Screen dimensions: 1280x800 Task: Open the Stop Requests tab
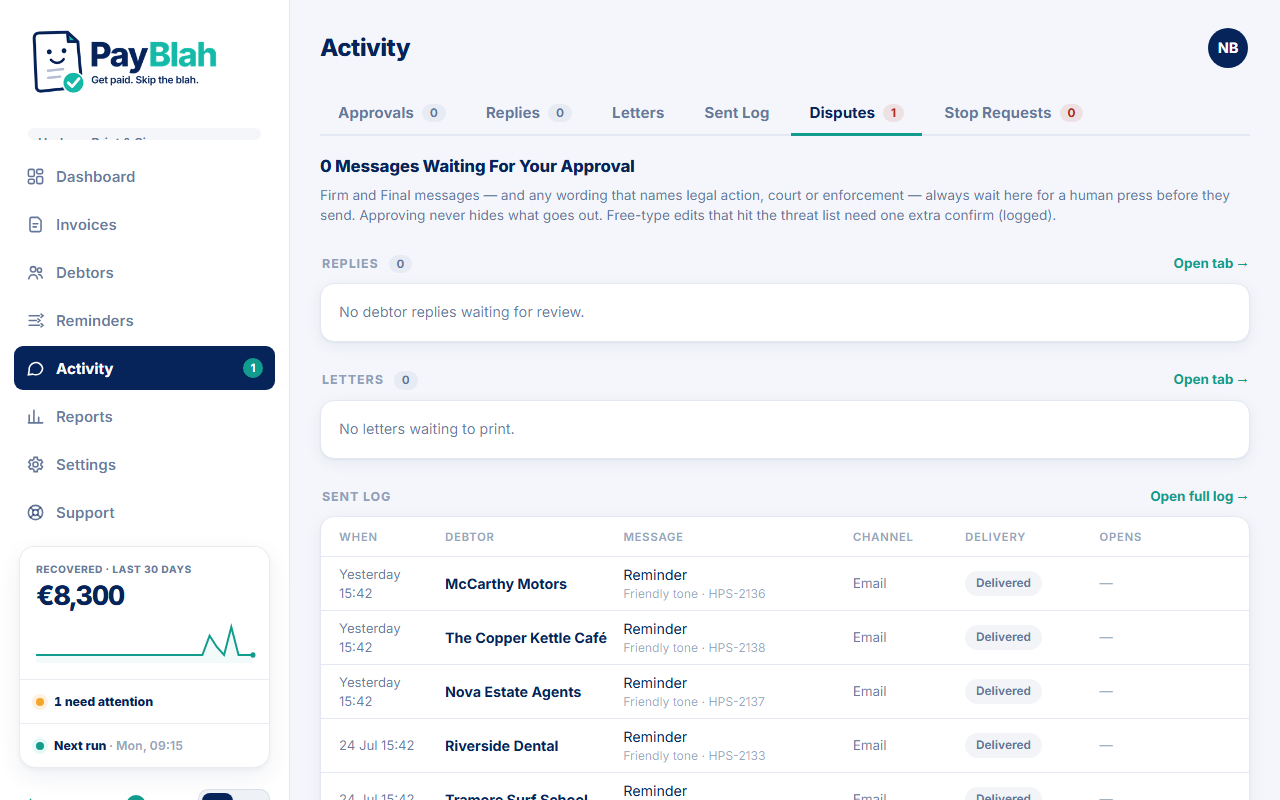pos(1013,113)
